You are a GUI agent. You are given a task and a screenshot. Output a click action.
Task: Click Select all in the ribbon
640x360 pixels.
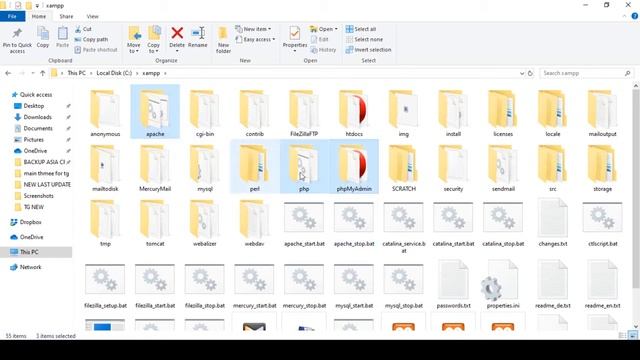coord(361,29)
